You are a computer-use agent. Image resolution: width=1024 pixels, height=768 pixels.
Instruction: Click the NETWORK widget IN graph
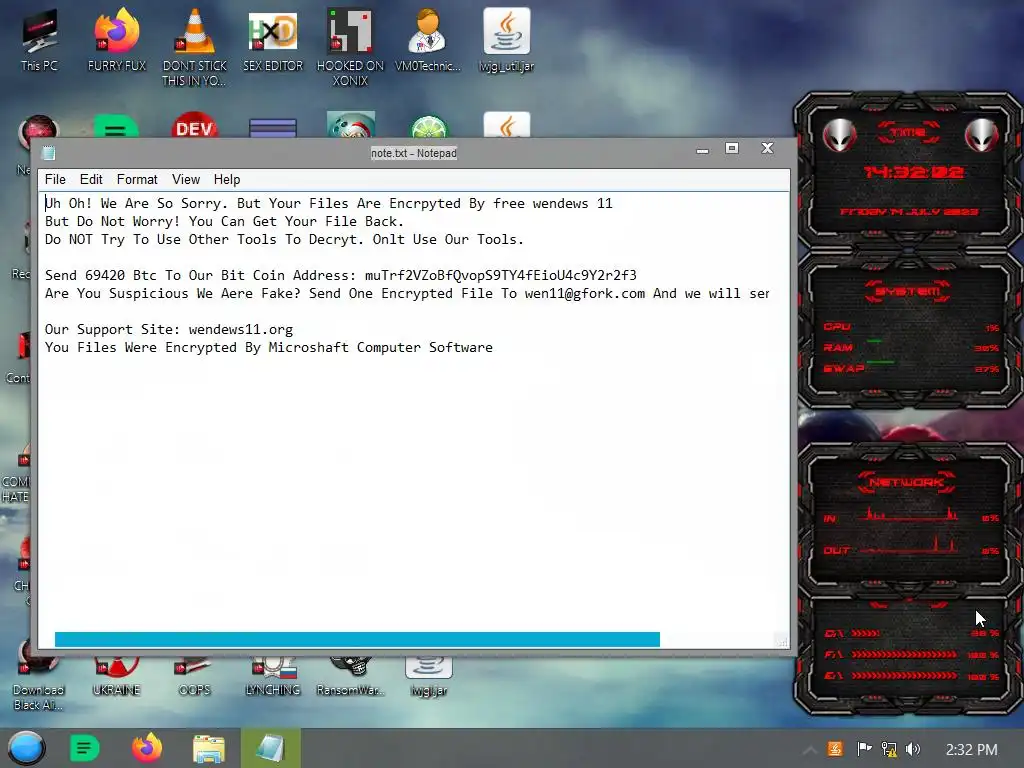pyautogui.click(x=909, y=514)
